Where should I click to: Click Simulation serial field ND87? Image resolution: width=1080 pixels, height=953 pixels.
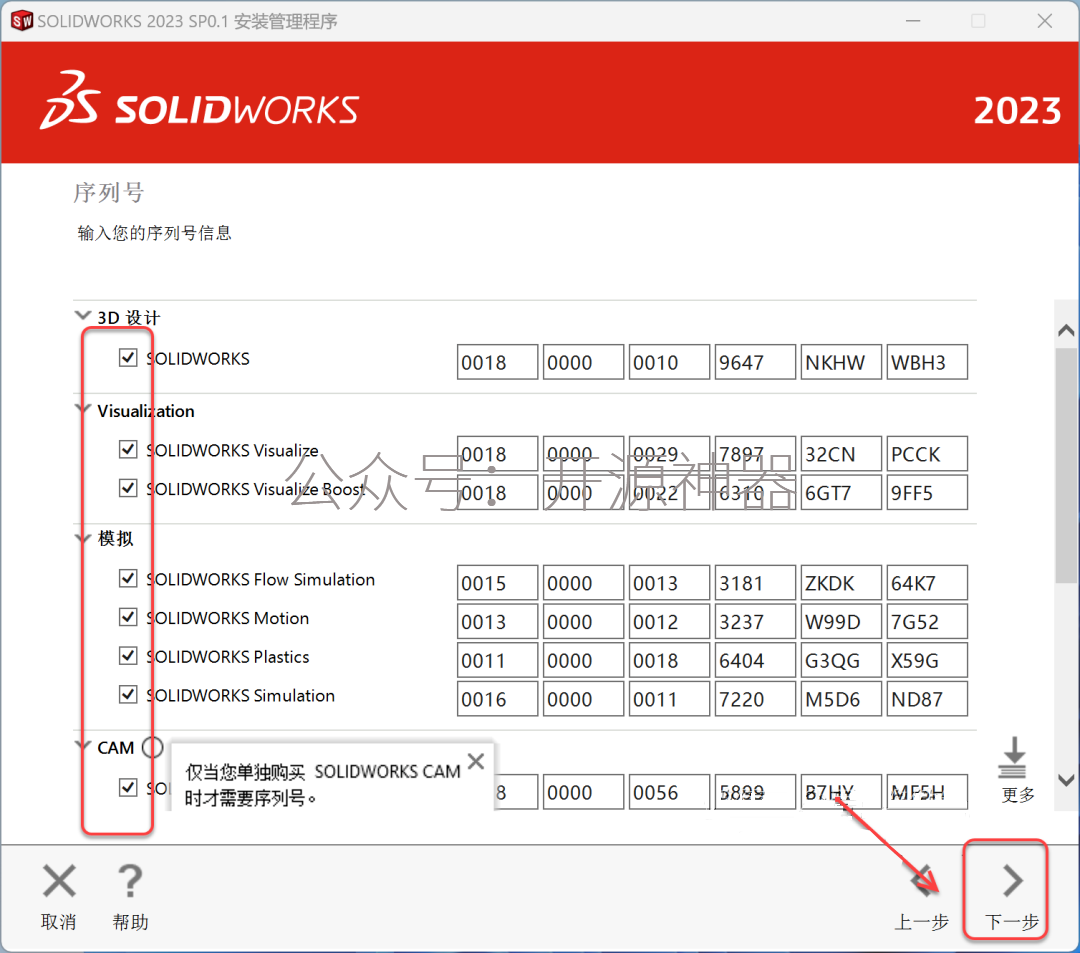[927, 698]
